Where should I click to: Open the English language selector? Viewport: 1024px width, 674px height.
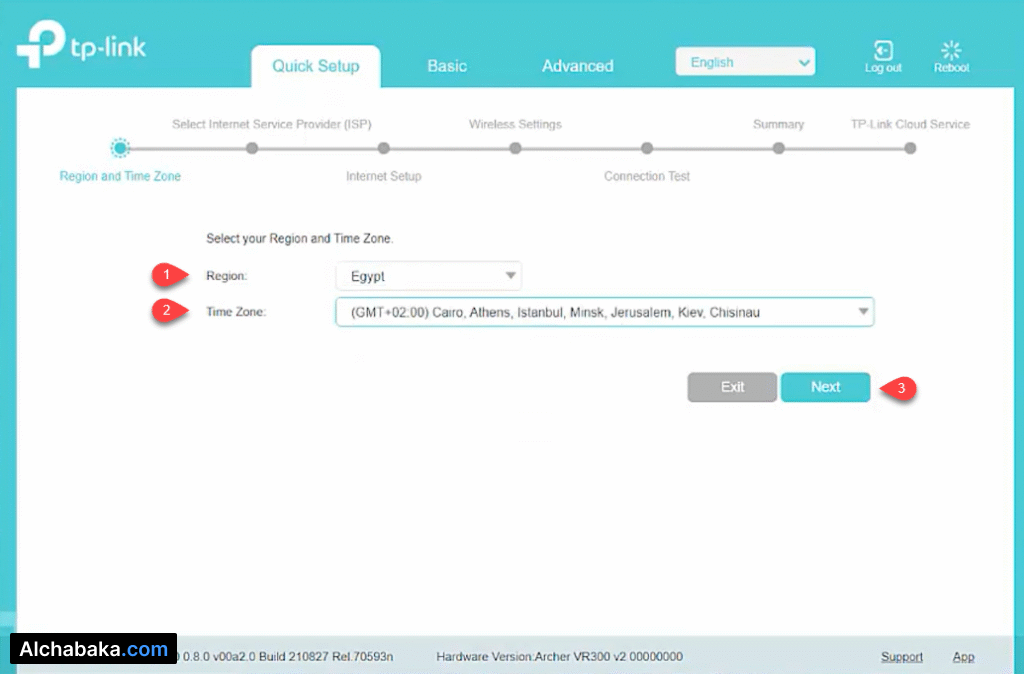click(745, 62)
